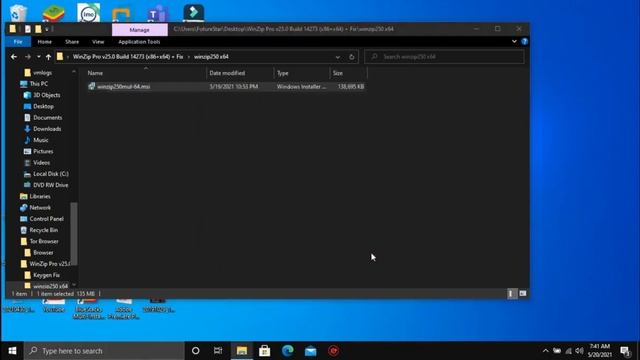Show hidden system tray icons
This screenshot has width=640, height=360.
[x=545, y=351]
